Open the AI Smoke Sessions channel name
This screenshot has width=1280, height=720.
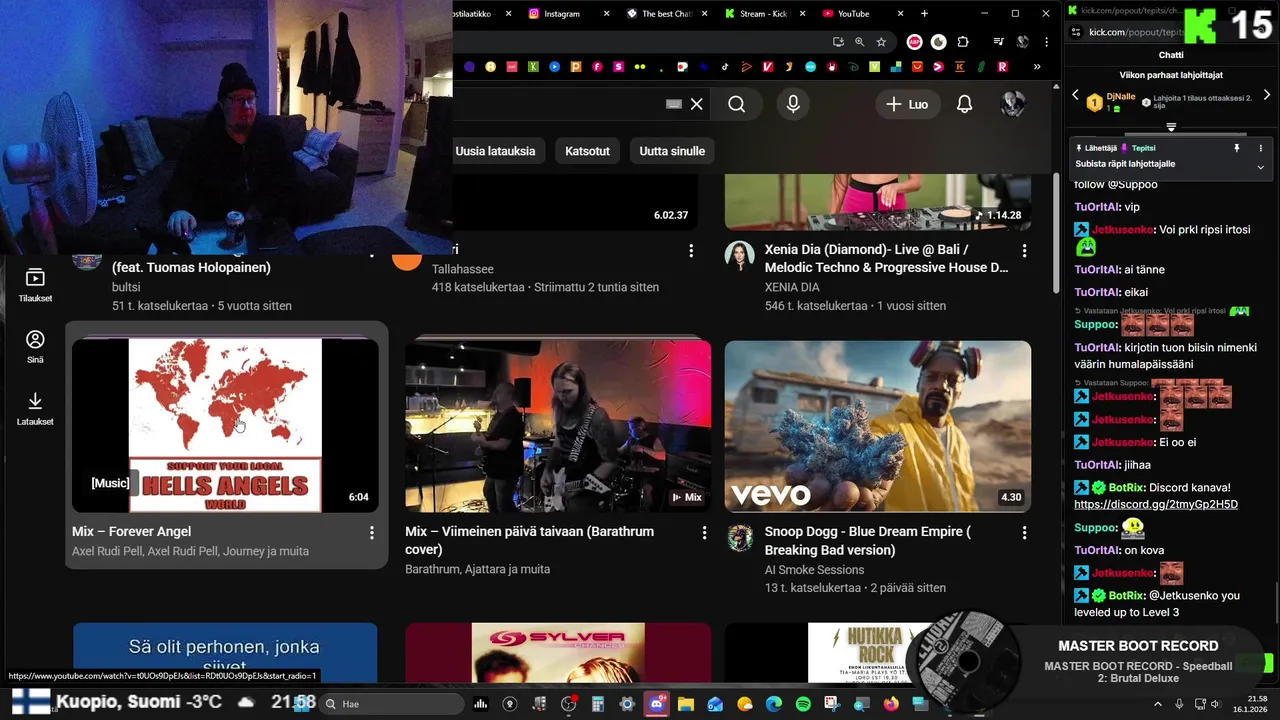pos(815,570)
